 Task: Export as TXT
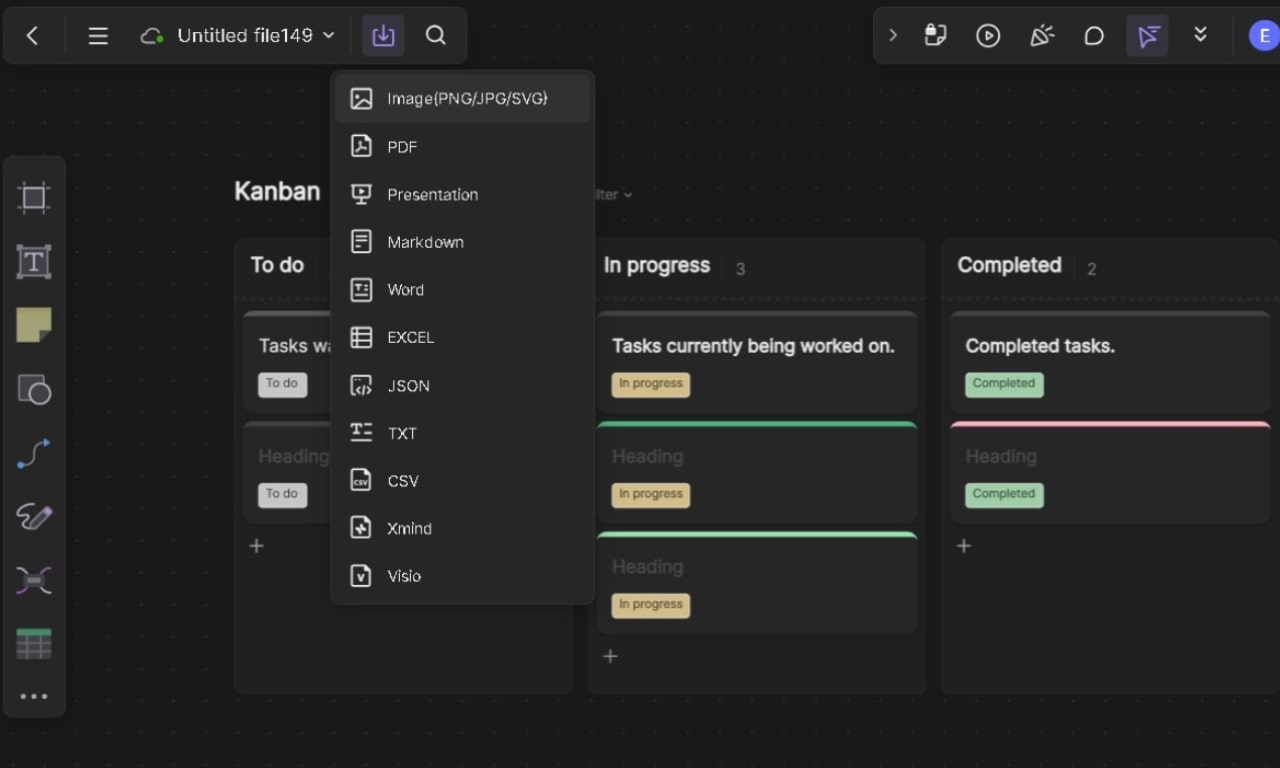coord(462,433)
